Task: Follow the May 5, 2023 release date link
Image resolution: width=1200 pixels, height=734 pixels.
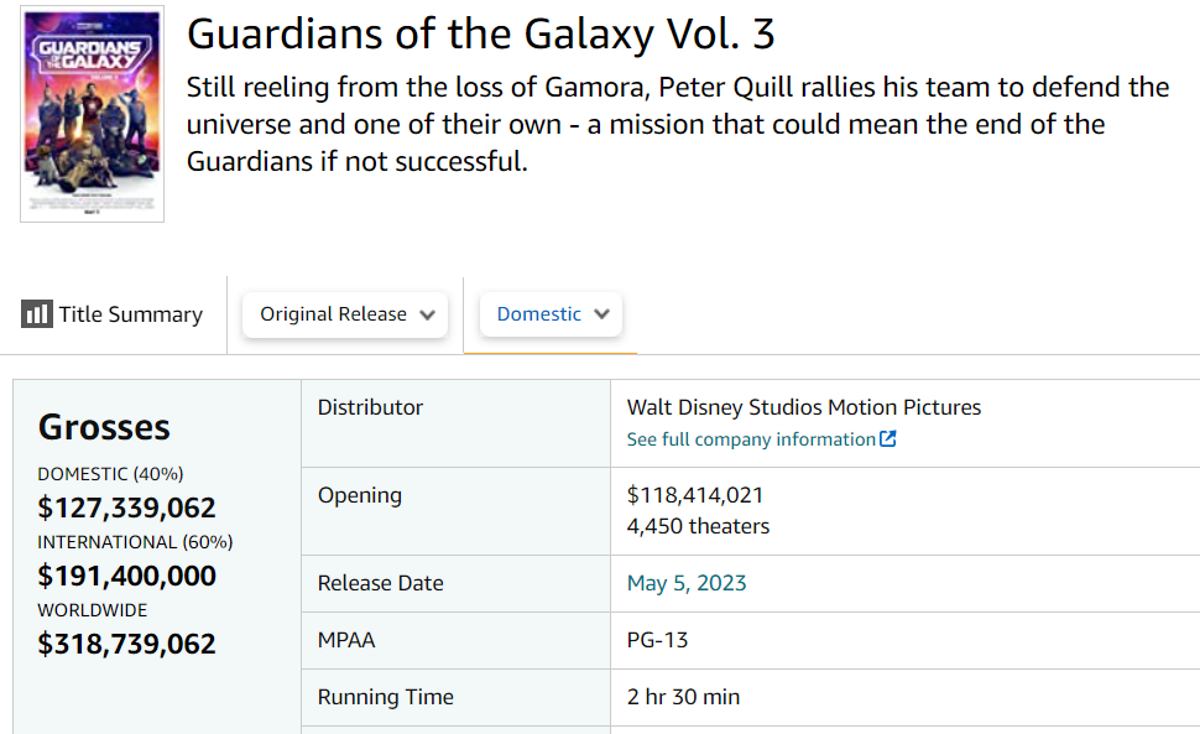Action: pyautogui.click(x=687, y=583)
